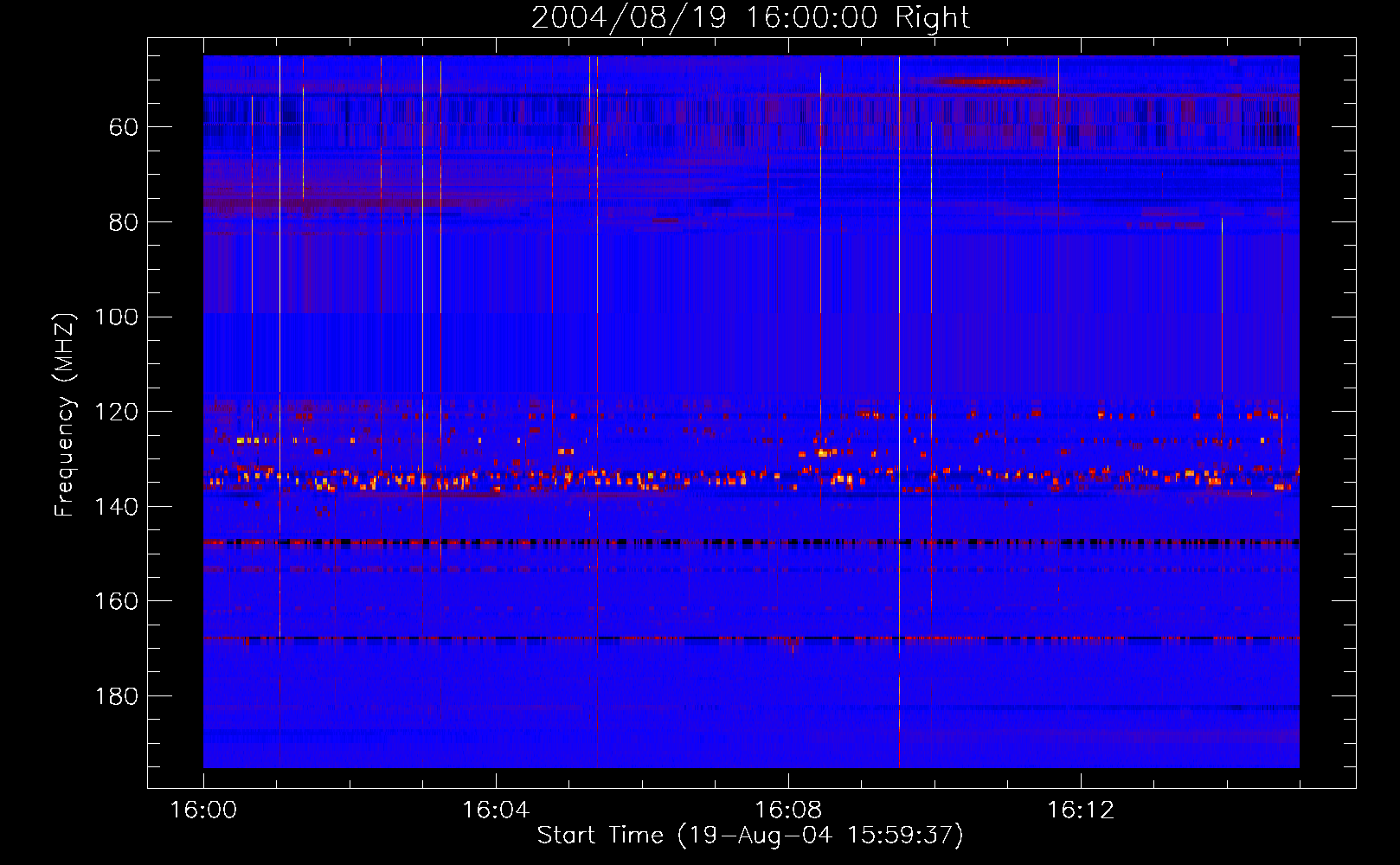Select the 180 frequency tick label
Image resolution: width=1400 pixels, height=865 pixels.
point(117,697)
